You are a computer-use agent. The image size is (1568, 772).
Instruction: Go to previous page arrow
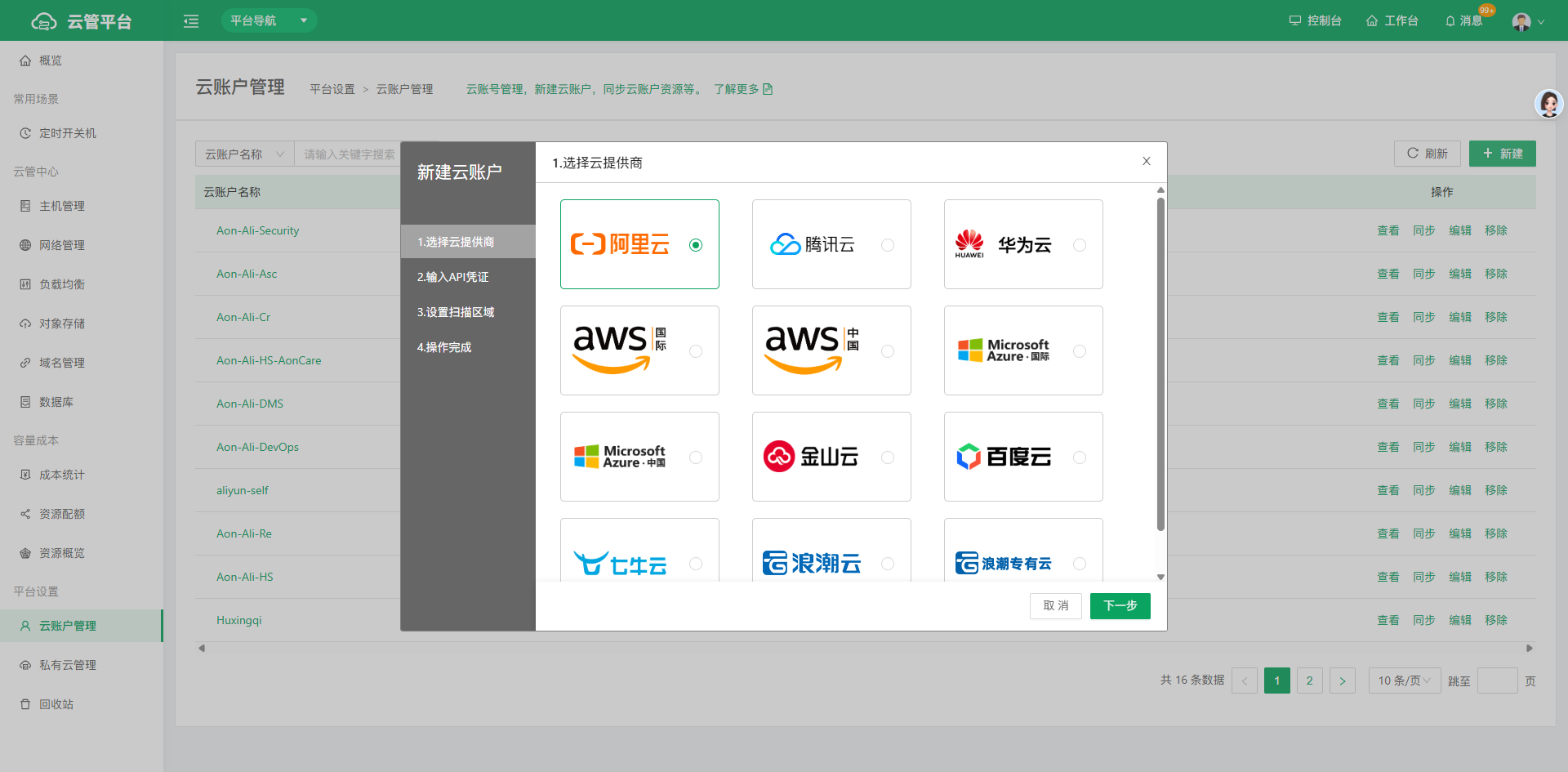(1245, 681)
